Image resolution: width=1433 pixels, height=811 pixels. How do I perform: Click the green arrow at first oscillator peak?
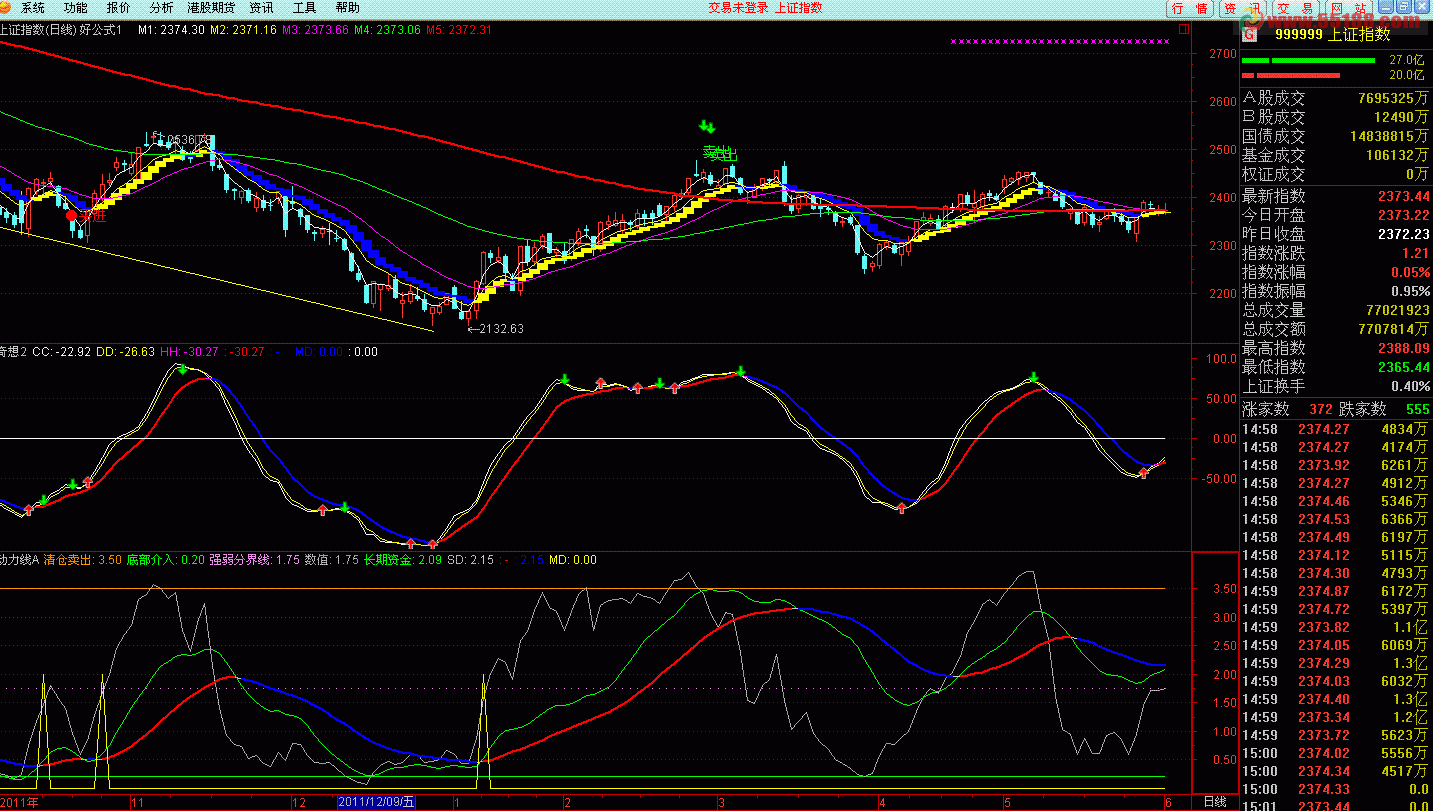tap(182, 369)
